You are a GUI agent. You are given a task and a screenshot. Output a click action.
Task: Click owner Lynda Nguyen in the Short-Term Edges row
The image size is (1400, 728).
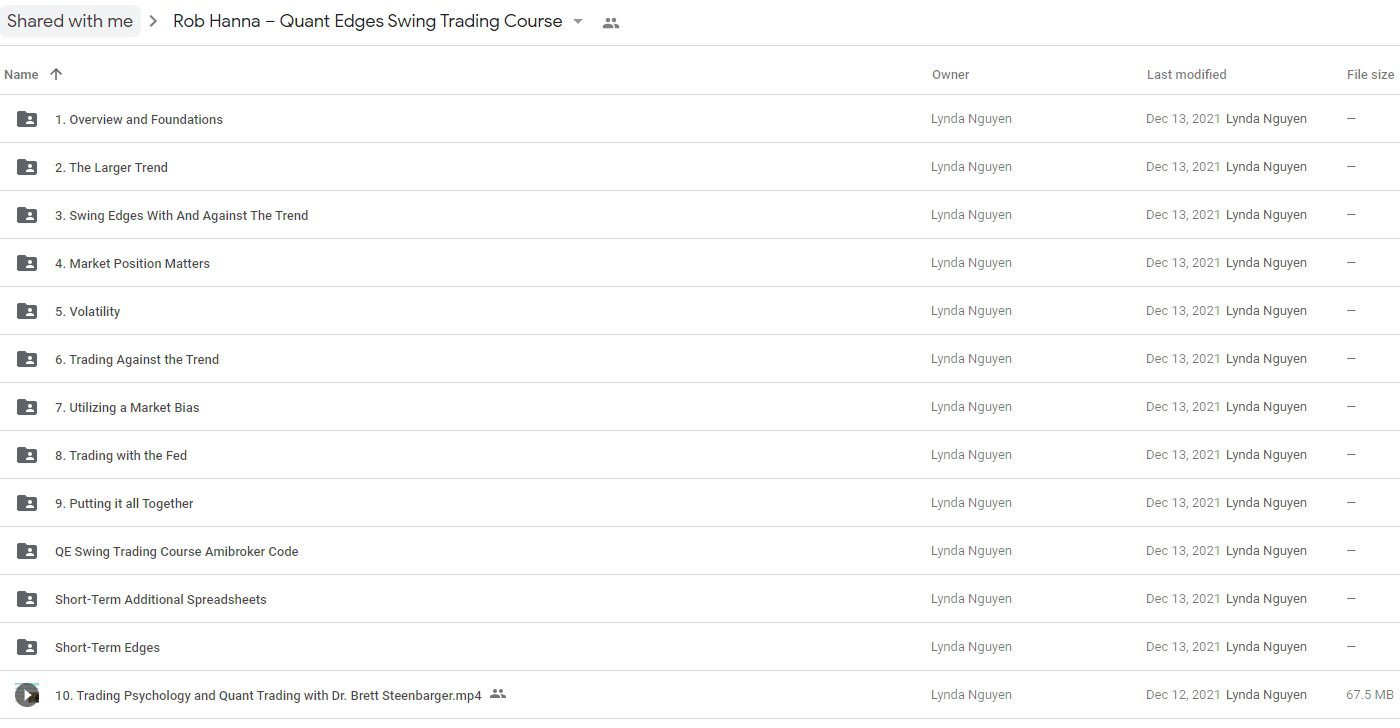(x=971, y=646)
